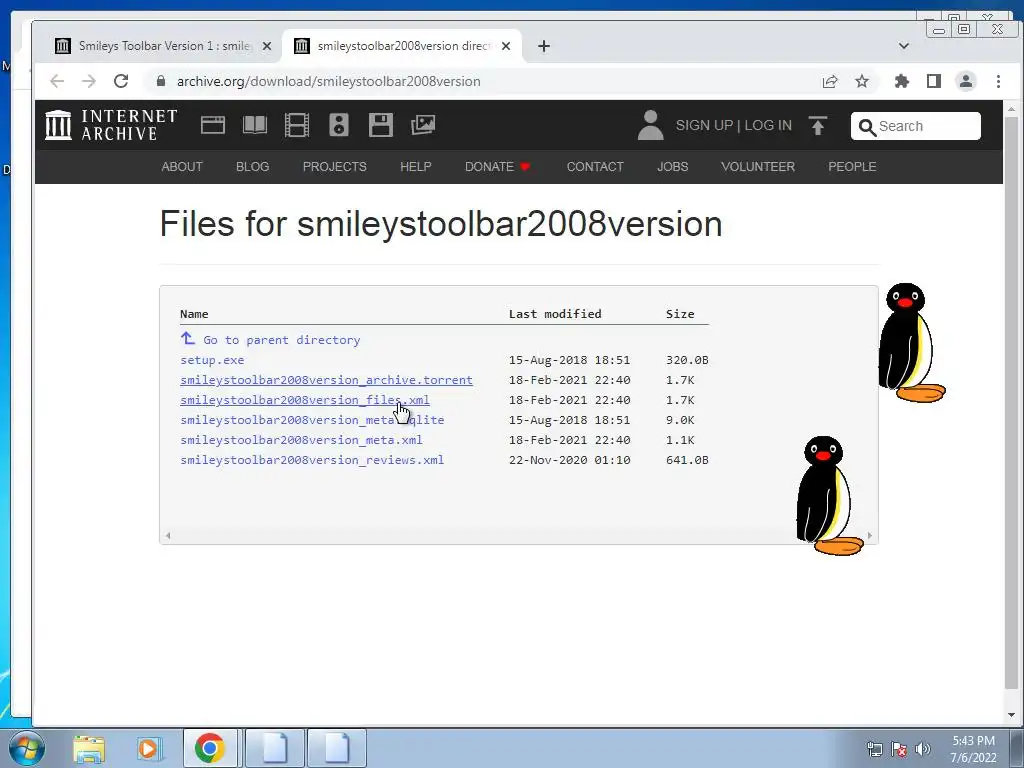Click the SIGN UP link
The image size is (1024, 768).
704,125
